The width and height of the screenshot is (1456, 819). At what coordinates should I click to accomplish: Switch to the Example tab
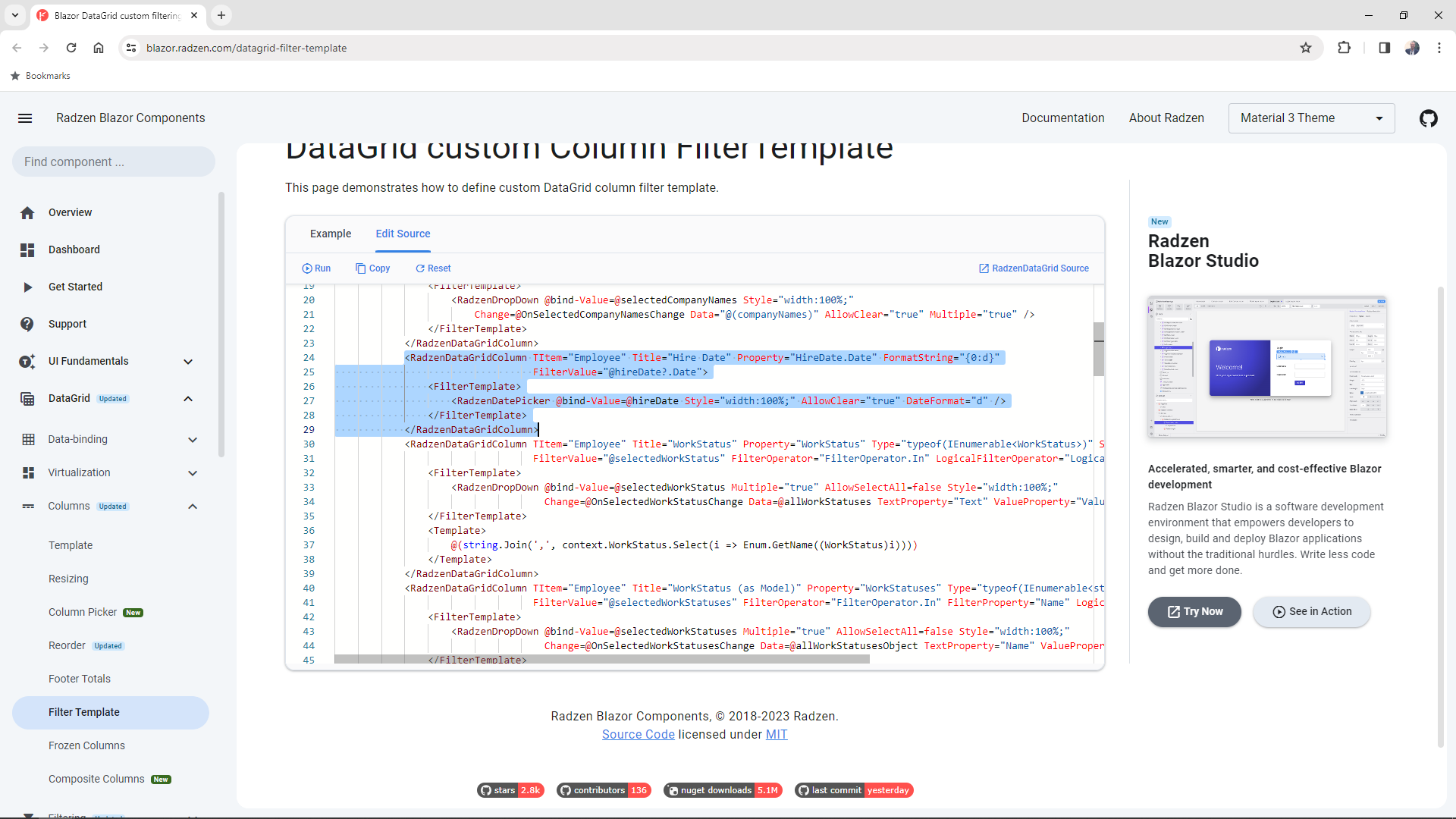point(331,234)
